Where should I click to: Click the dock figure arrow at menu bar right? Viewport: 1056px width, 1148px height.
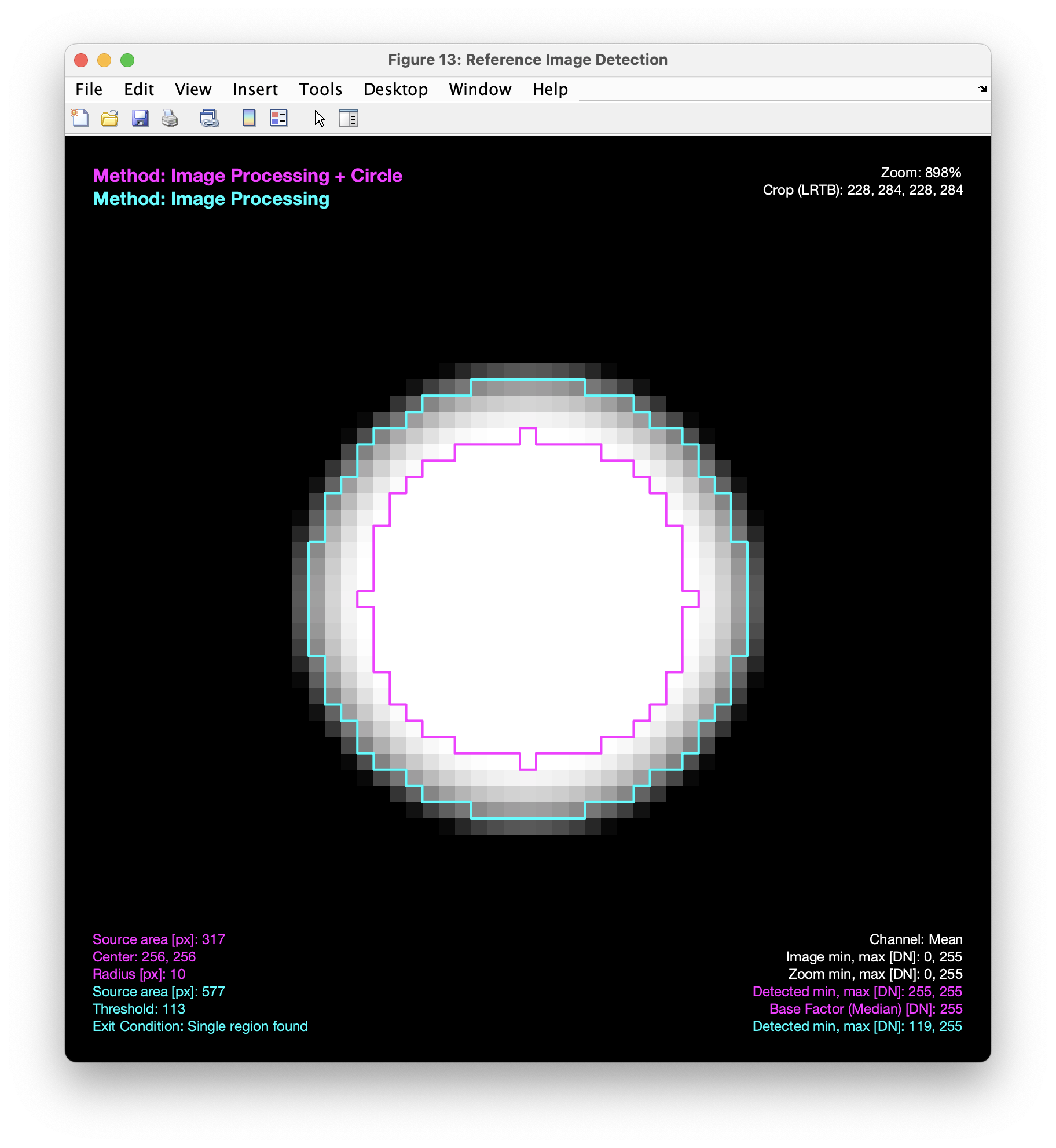click(982, 89)
